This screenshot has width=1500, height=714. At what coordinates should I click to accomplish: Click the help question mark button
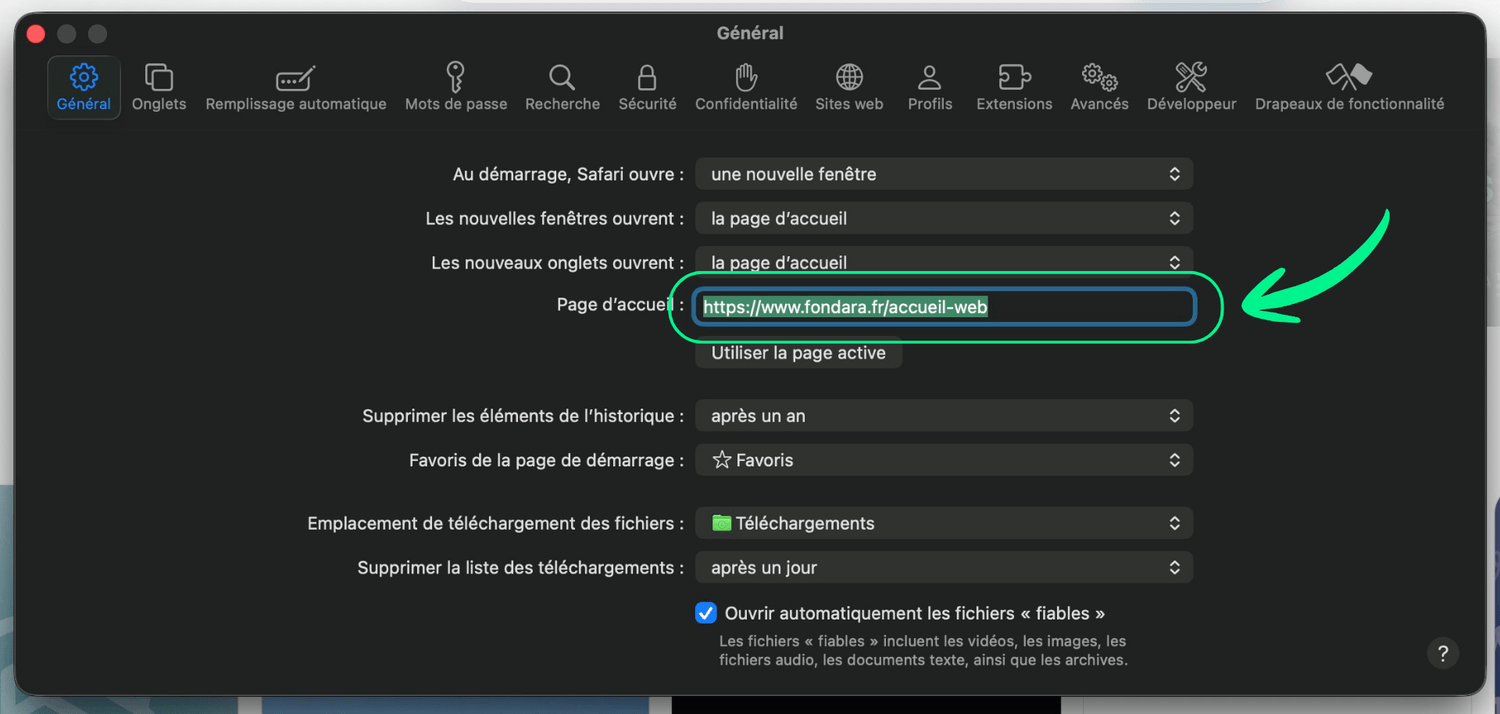1442,654
